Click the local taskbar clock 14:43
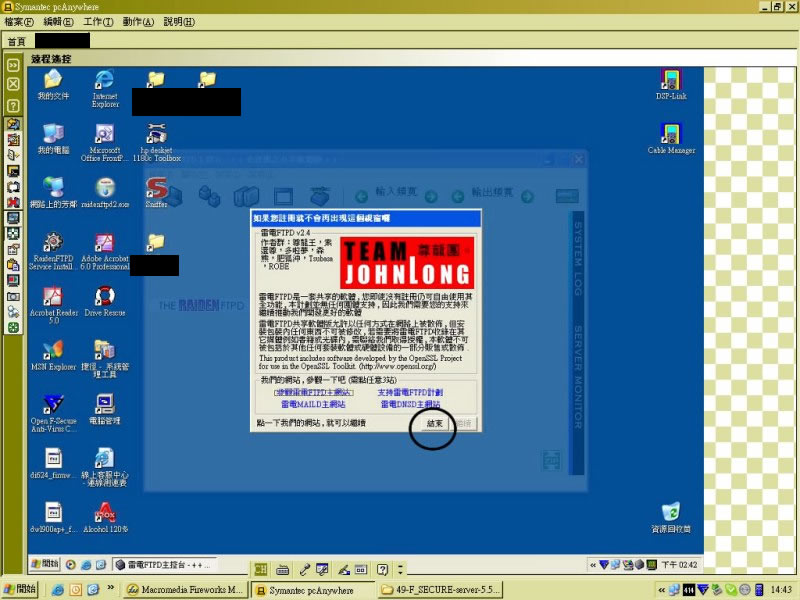The image size is (800, 600). coord(781,590)
